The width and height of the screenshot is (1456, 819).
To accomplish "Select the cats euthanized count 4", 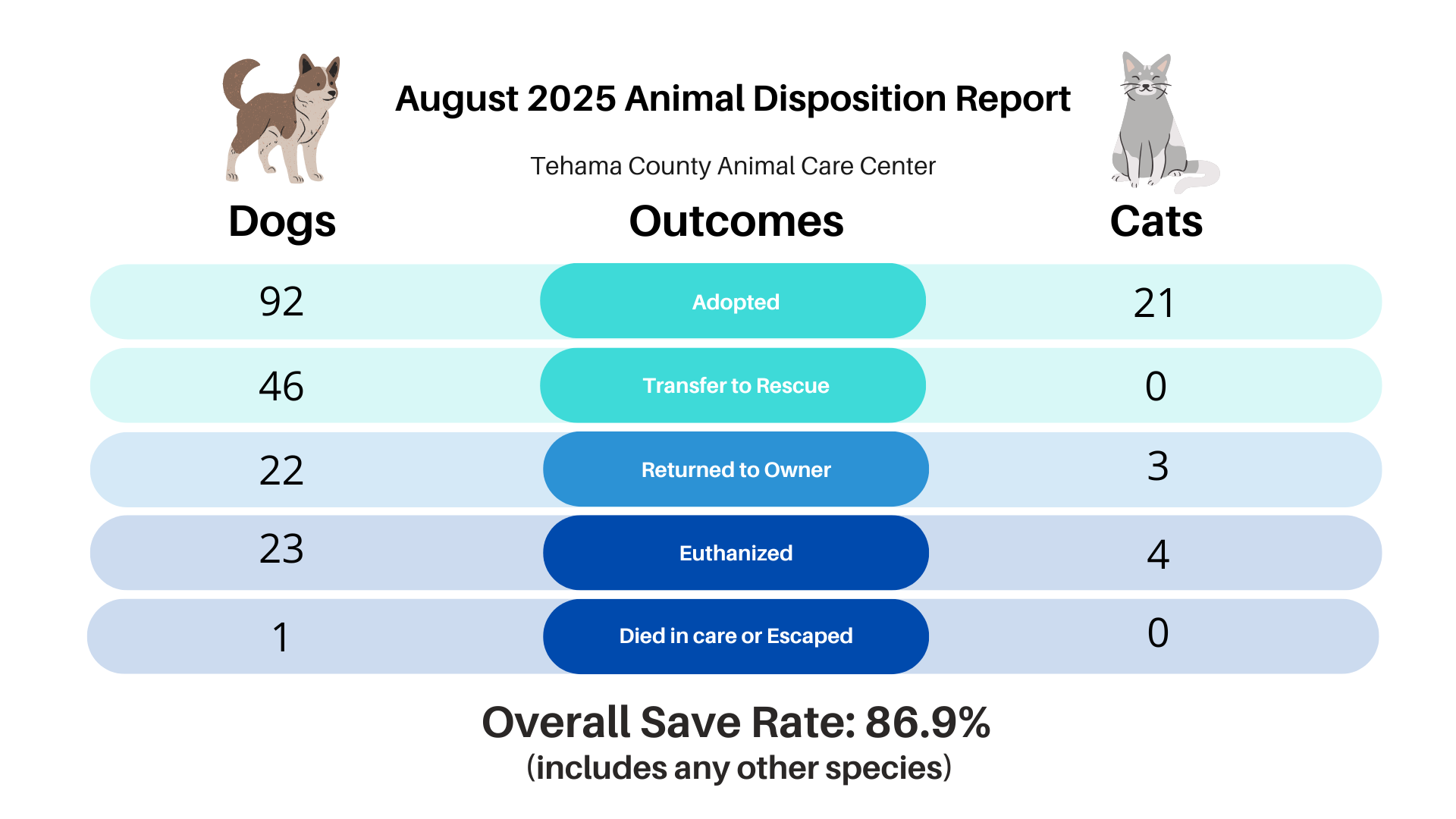I will tap(1158, 554).
